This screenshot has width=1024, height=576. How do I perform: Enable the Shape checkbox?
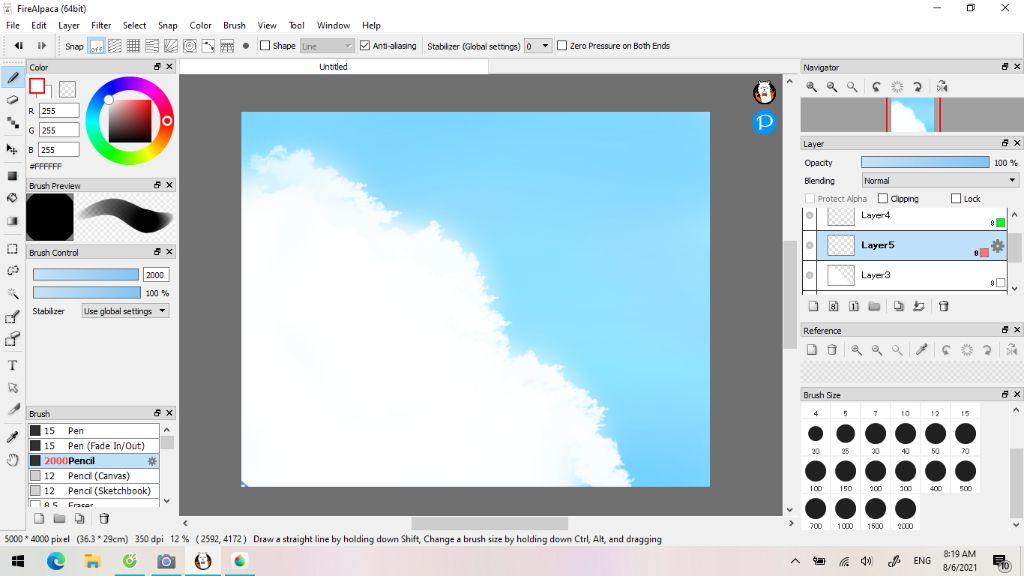pos(265,46)
